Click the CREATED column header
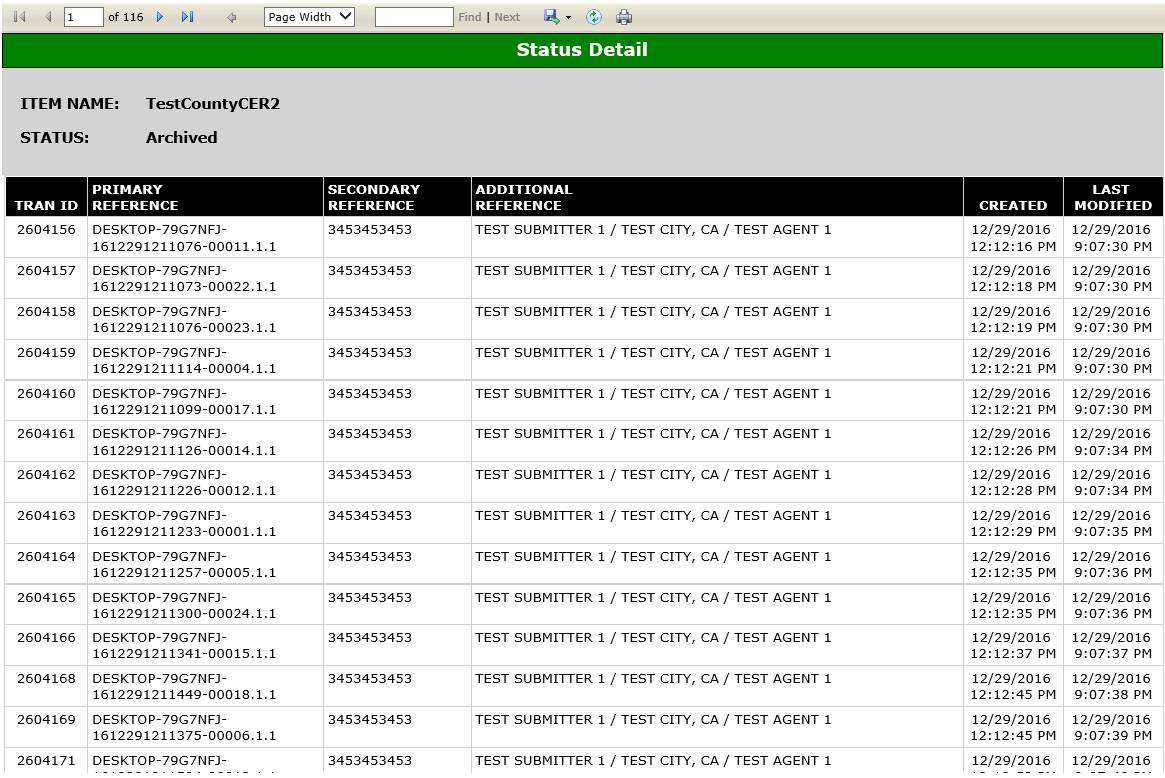The image size is (1165, 778). pos(1012,205)
